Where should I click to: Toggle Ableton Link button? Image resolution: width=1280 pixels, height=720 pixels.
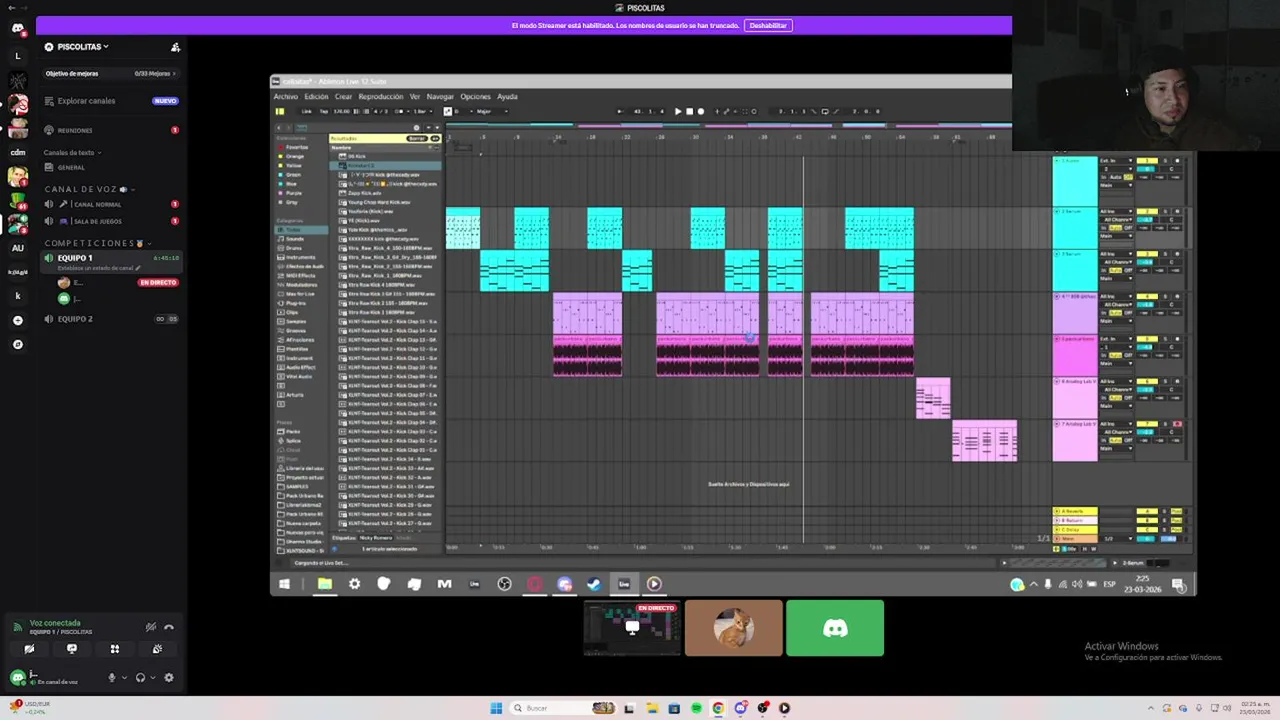[306, 111]
